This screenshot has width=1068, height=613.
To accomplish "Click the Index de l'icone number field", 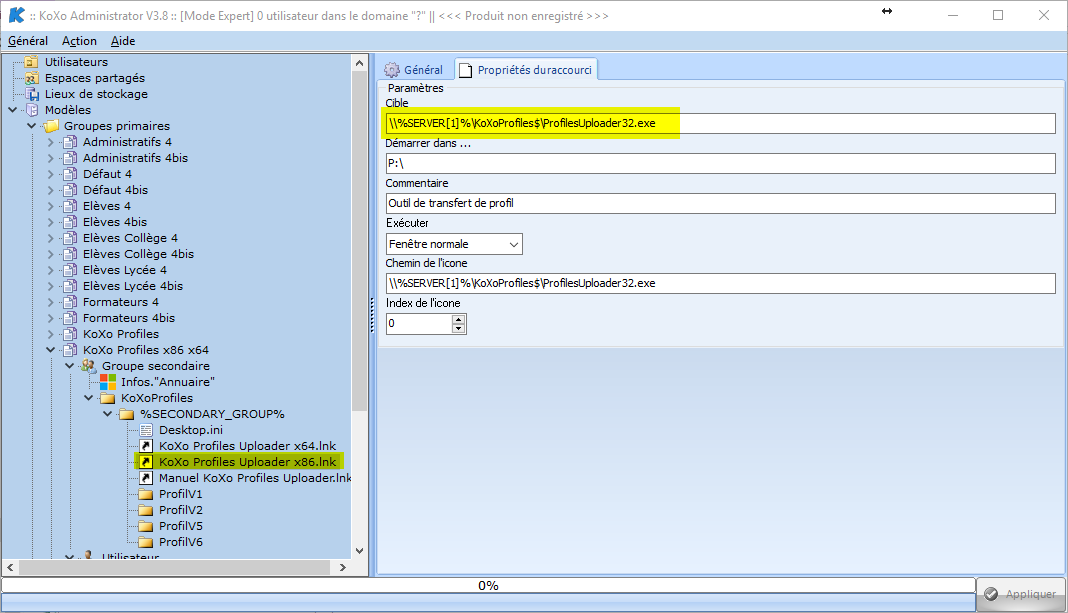I will 419,324.
